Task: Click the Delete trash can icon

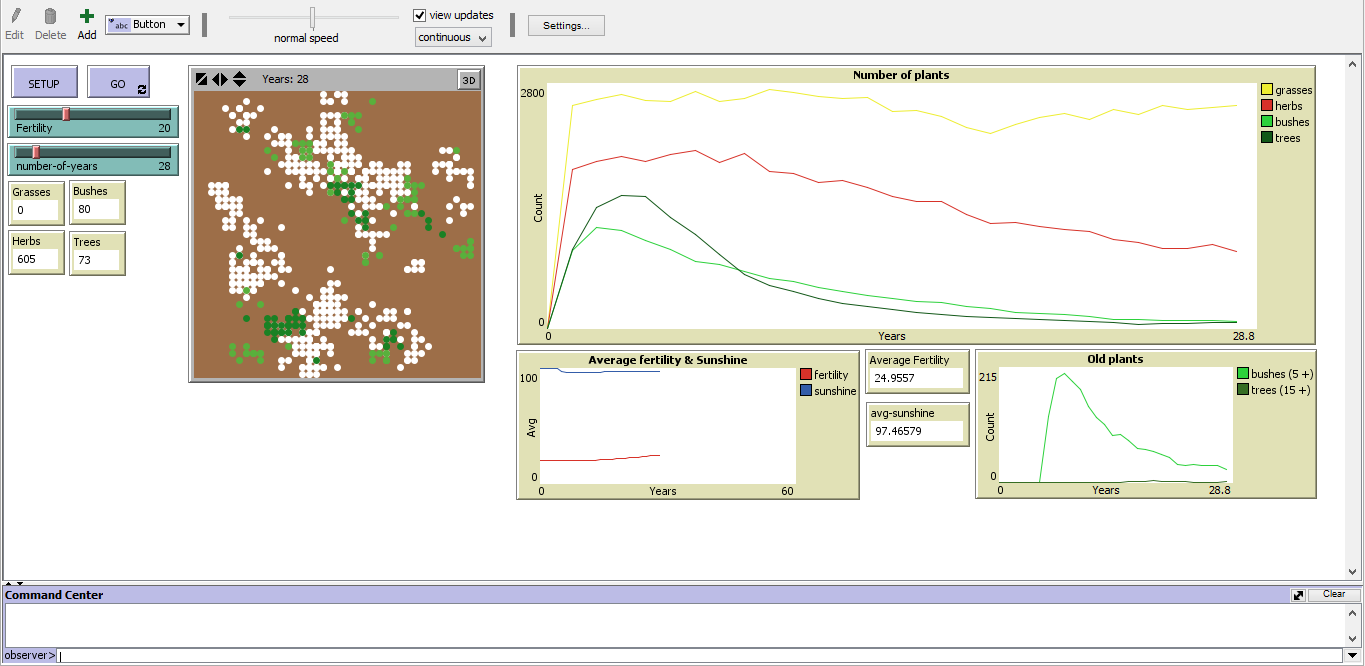Action: (50, 17)
